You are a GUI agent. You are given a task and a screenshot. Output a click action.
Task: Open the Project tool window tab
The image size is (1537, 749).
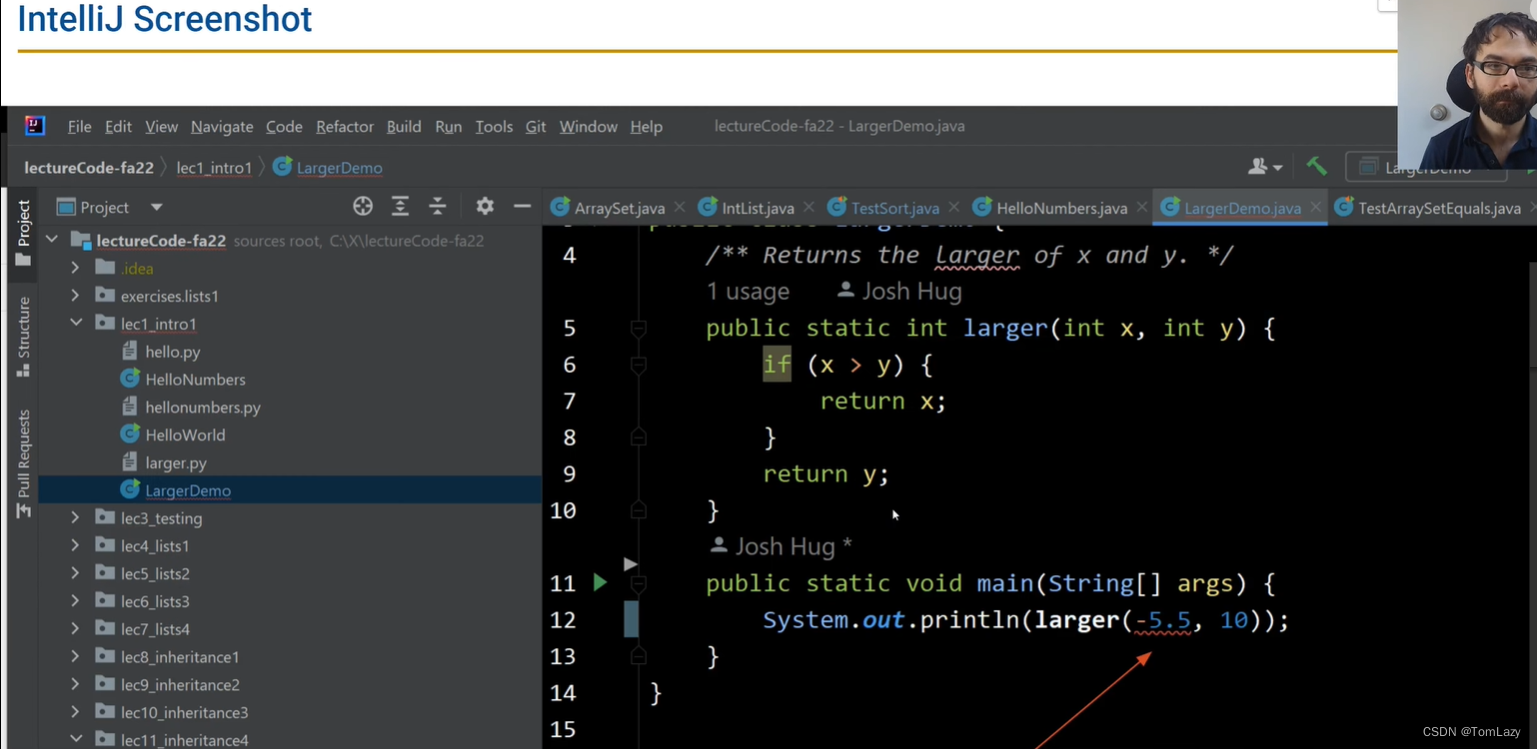24,232
